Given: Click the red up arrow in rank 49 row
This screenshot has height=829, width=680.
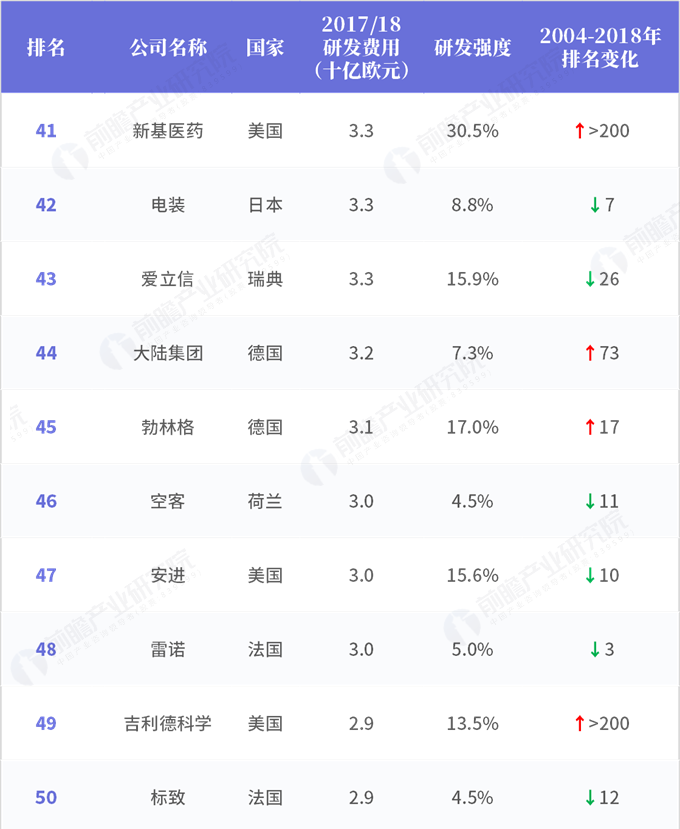Looking at the screenshot, I should [579, 723].
